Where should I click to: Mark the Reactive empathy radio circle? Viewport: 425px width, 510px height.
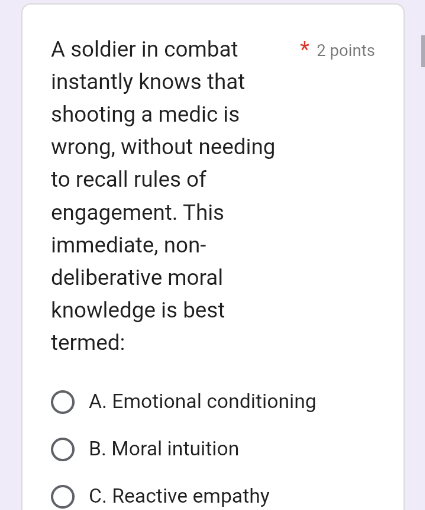coord(63,497)
